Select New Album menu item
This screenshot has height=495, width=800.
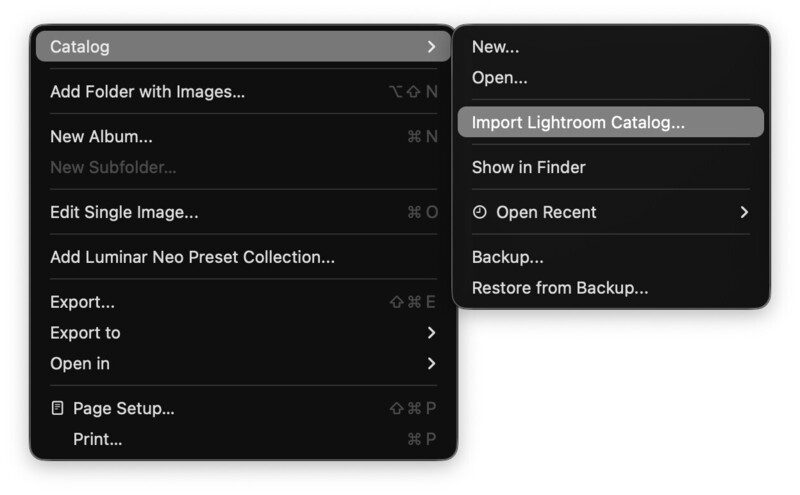coord(243,136)
